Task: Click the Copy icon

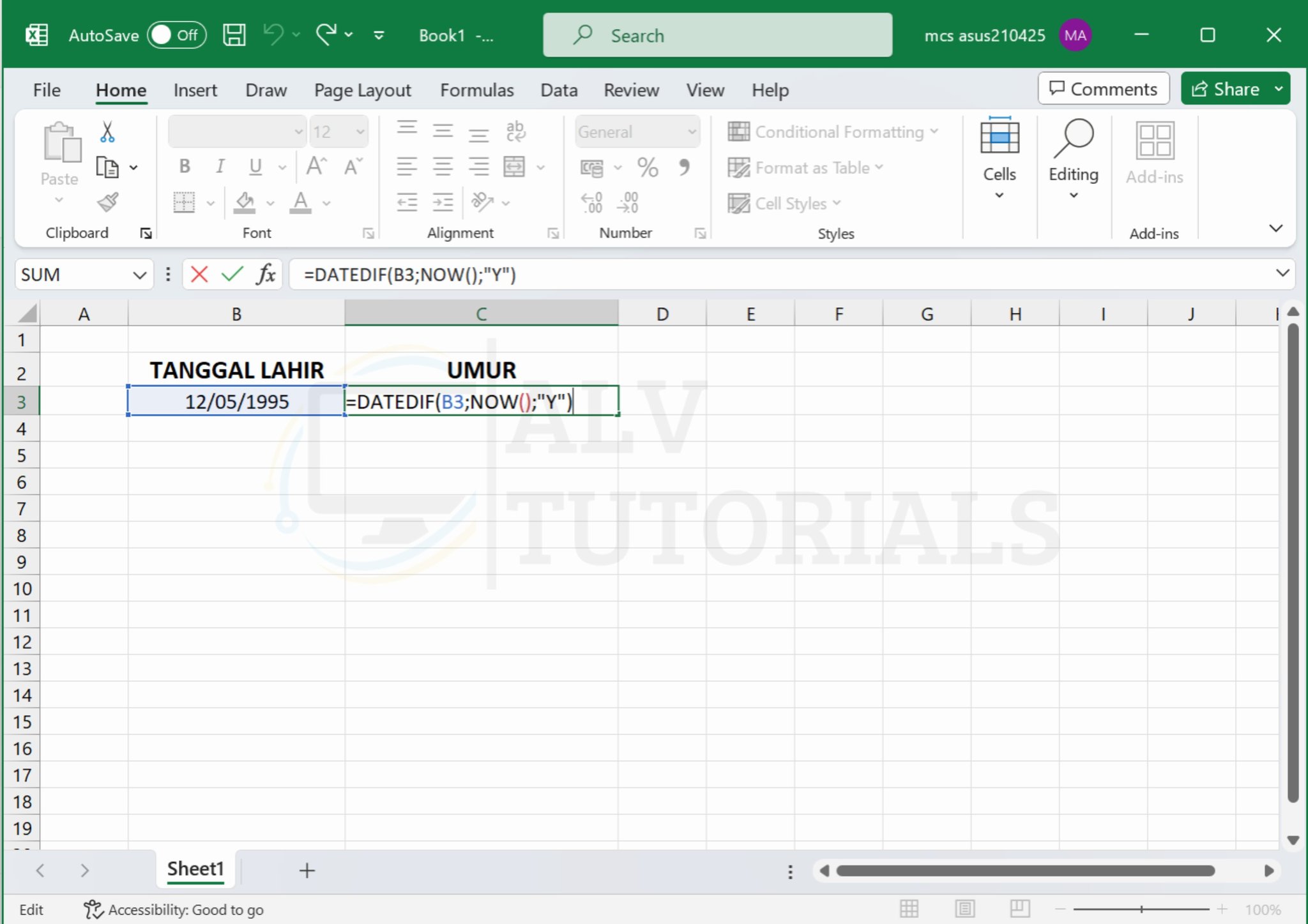Action: coord(107,167)
